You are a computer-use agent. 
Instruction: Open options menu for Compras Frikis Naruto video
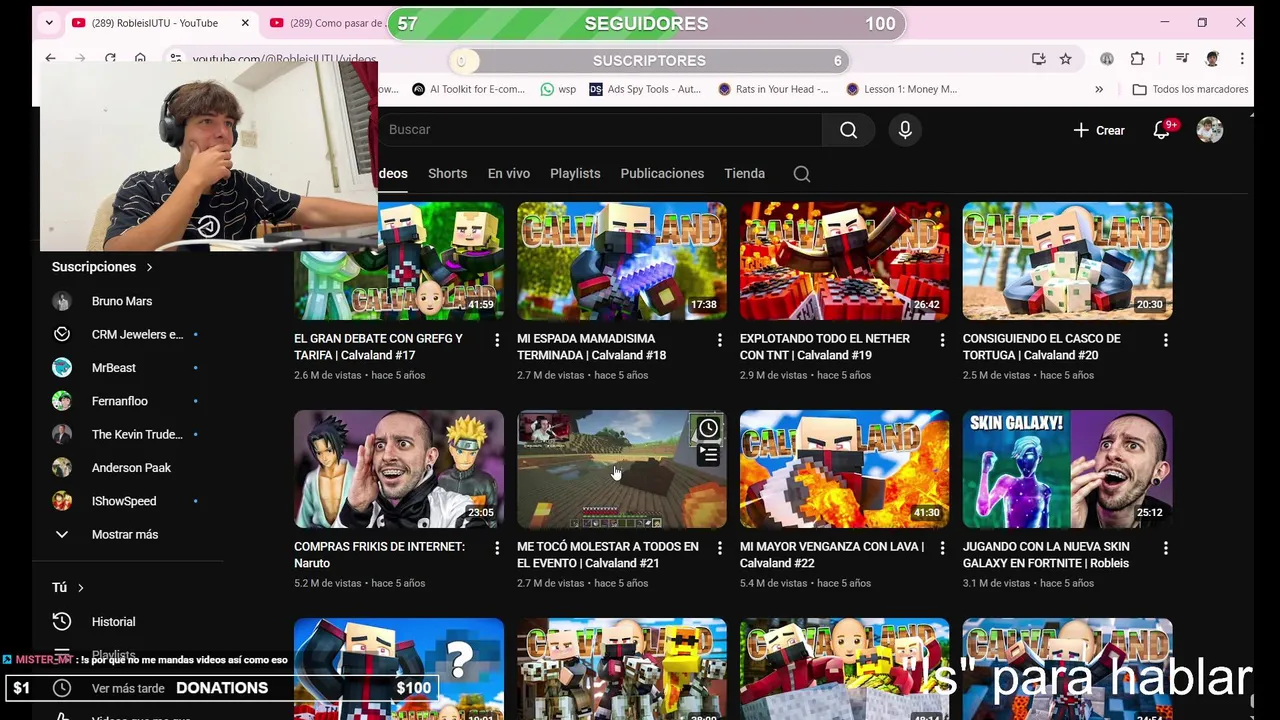(x=497, y=549)
